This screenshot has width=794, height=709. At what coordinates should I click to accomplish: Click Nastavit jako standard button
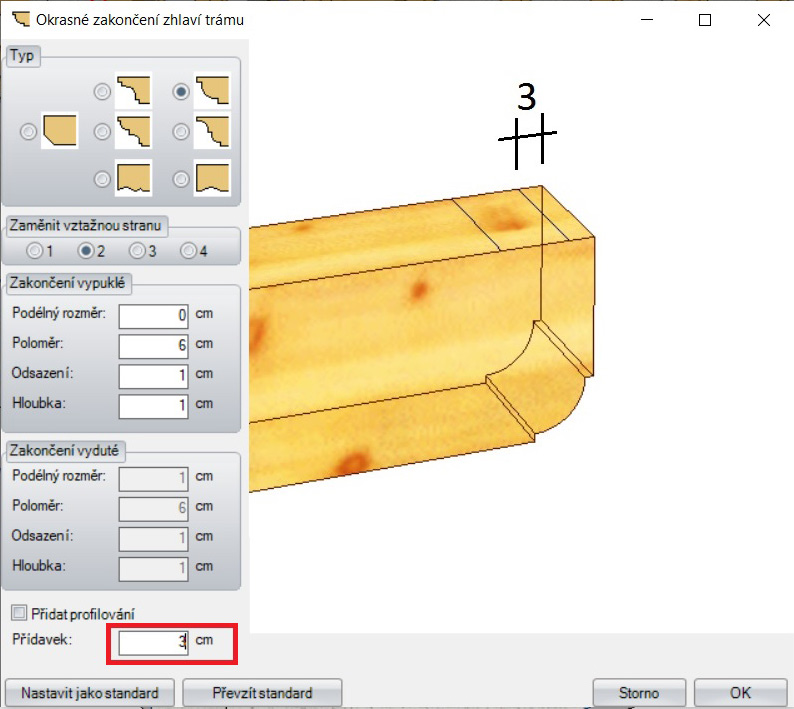click(90, 692)
